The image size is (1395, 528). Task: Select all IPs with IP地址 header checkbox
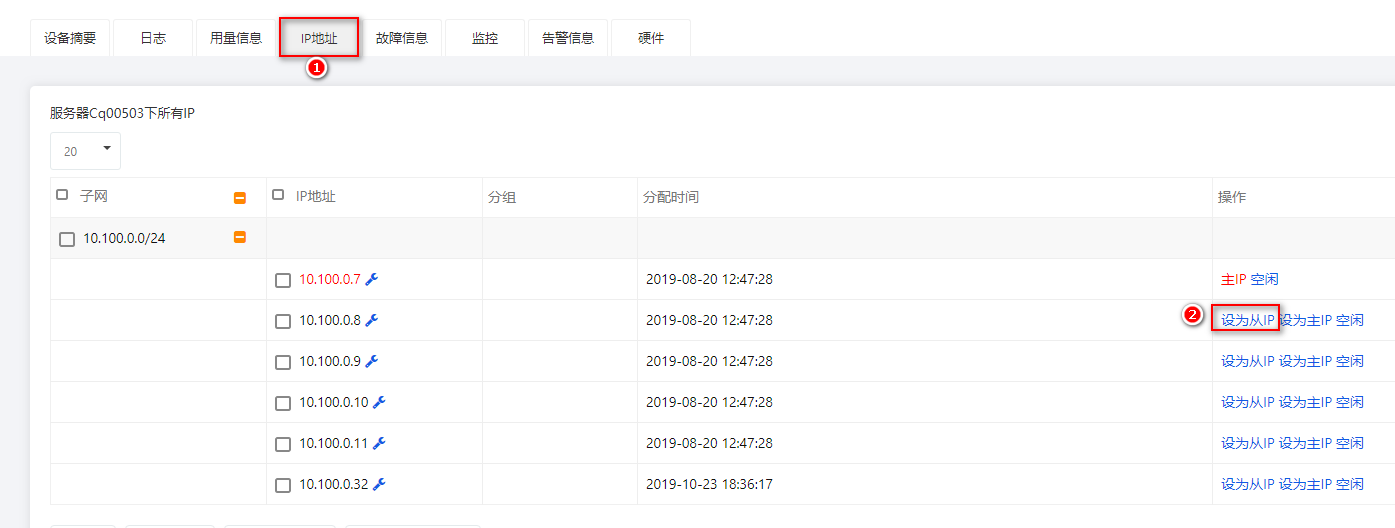point(278,195)
